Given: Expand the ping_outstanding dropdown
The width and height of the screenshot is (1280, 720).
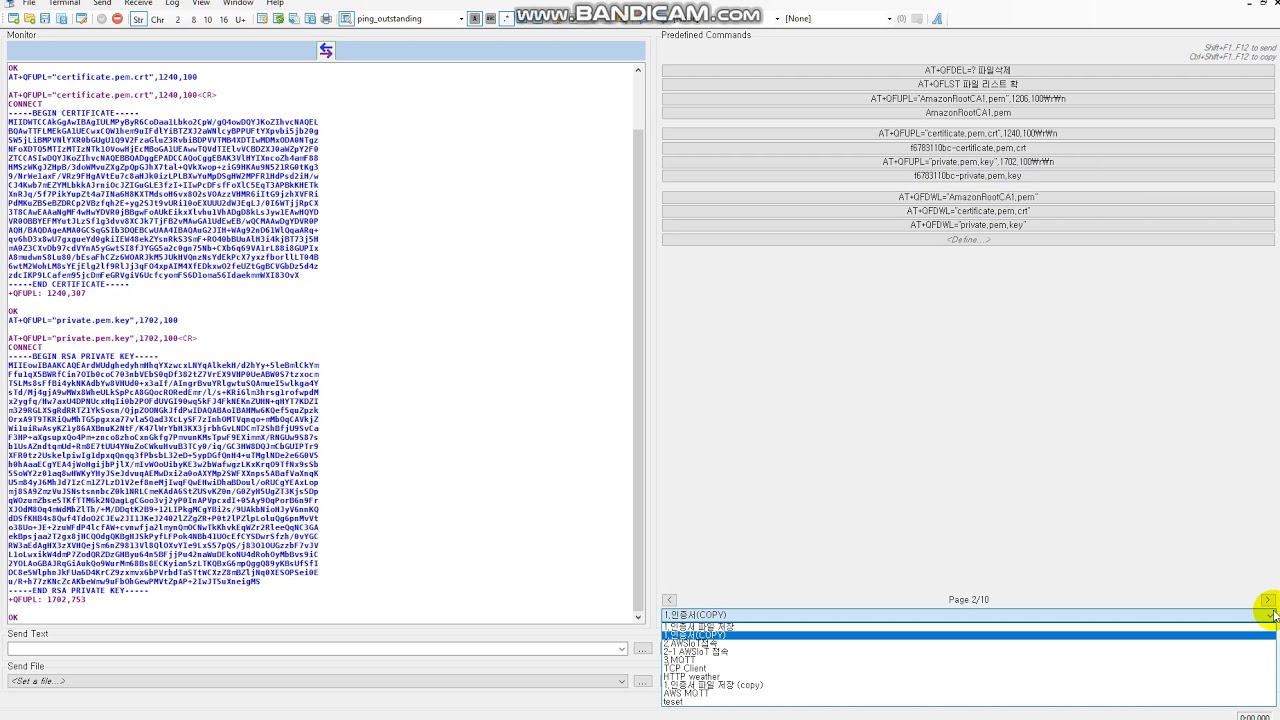Looking at the screenshot, I should [461, 19].
